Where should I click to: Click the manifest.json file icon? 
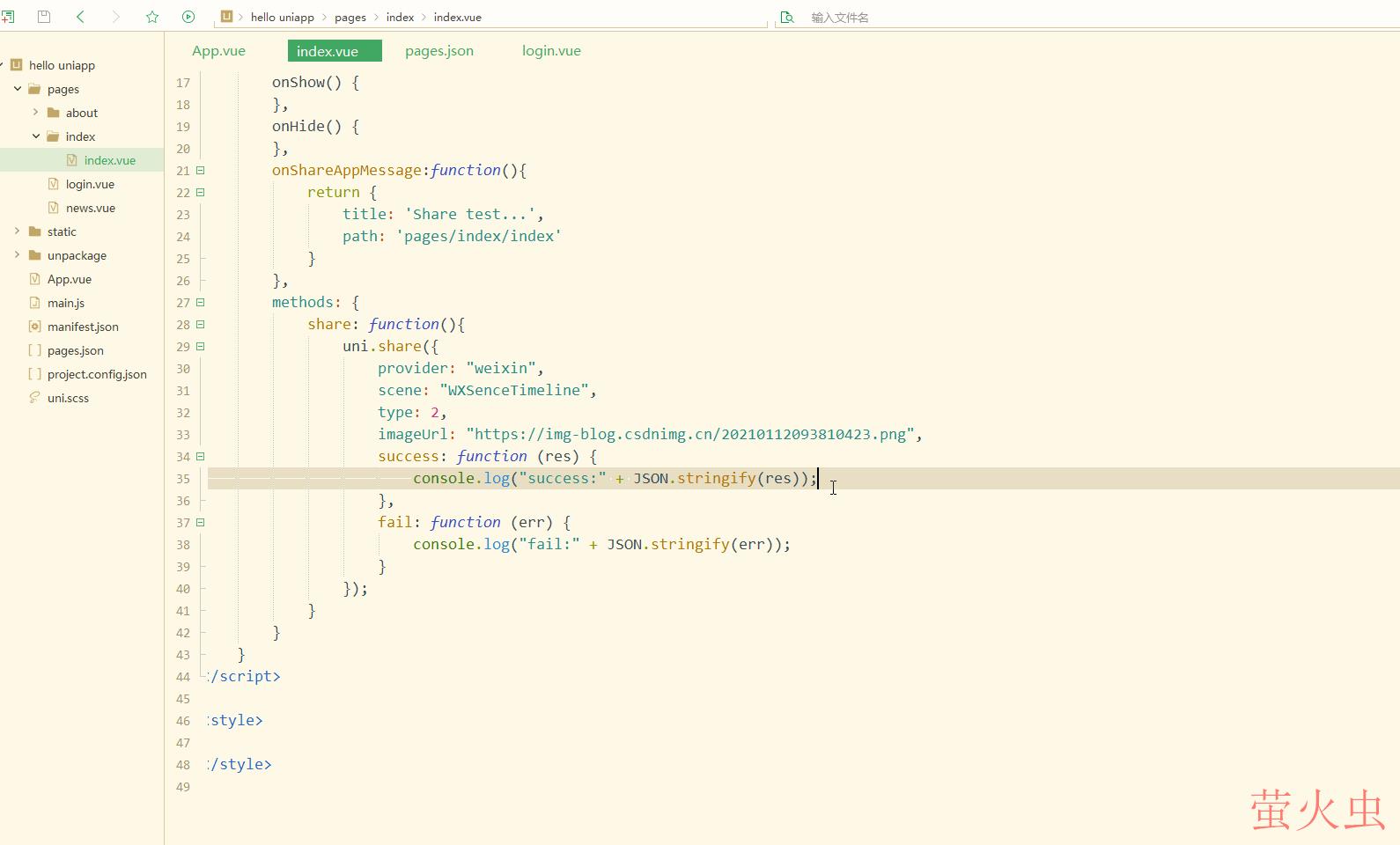pos(35,327)
